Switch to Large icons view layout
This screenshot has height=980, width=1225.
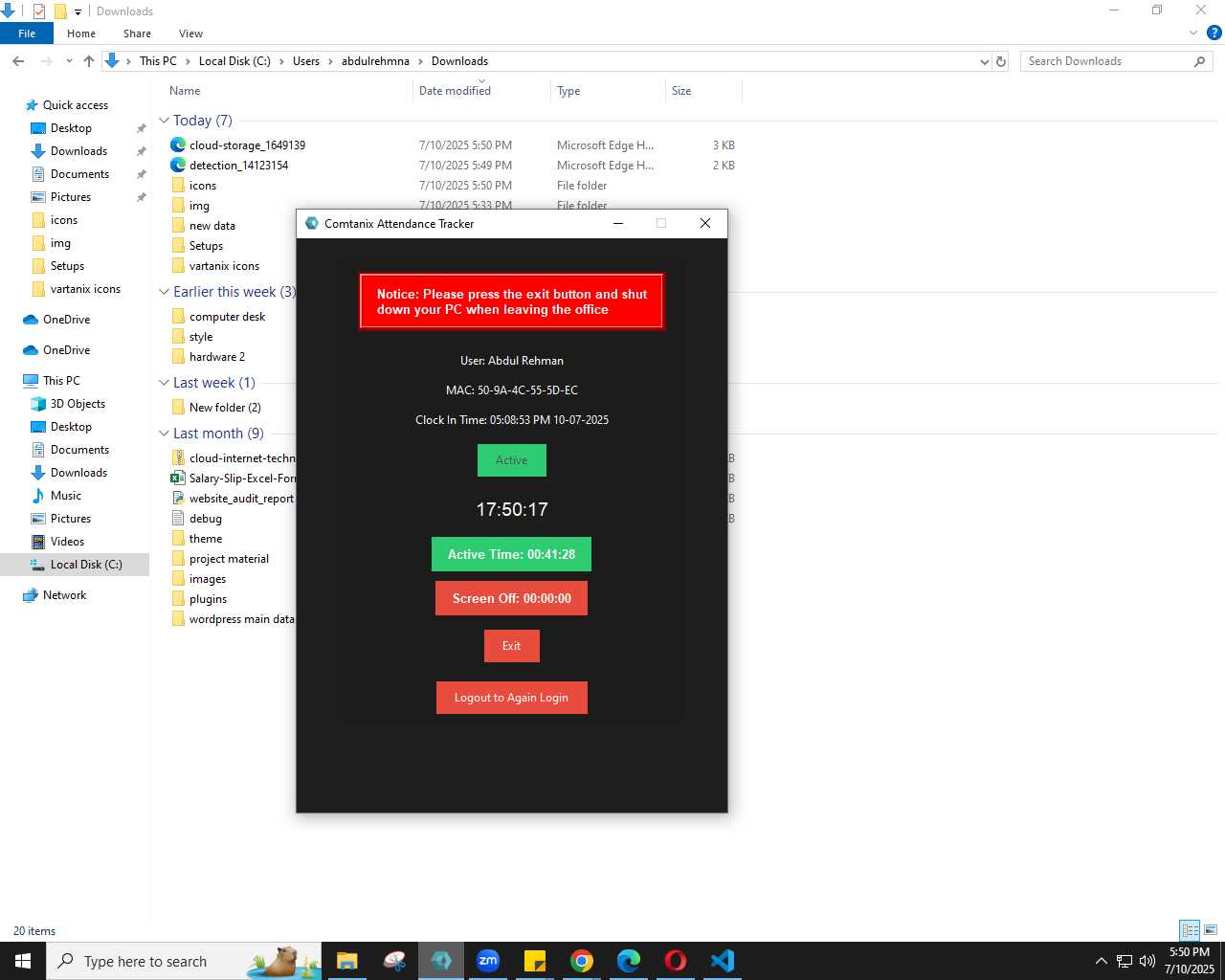pyautogui.click(x=1211, y=930)
